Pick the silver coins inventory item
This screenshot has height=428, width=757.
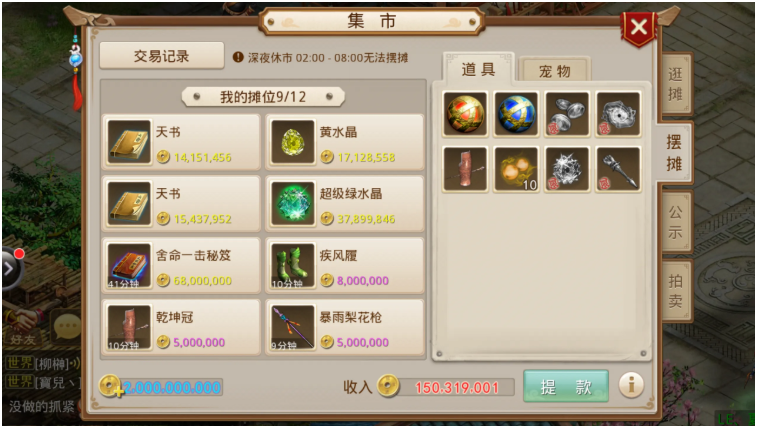(567, 114)
